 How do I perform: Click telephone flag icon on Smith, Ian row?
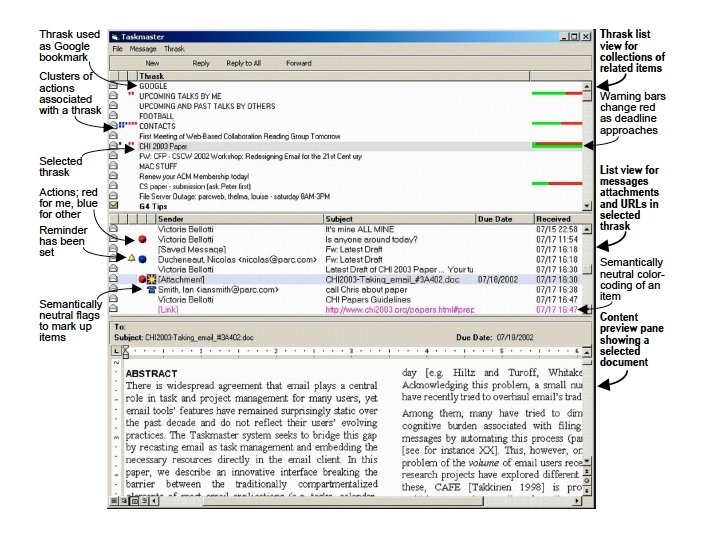[x=152, y=290]
